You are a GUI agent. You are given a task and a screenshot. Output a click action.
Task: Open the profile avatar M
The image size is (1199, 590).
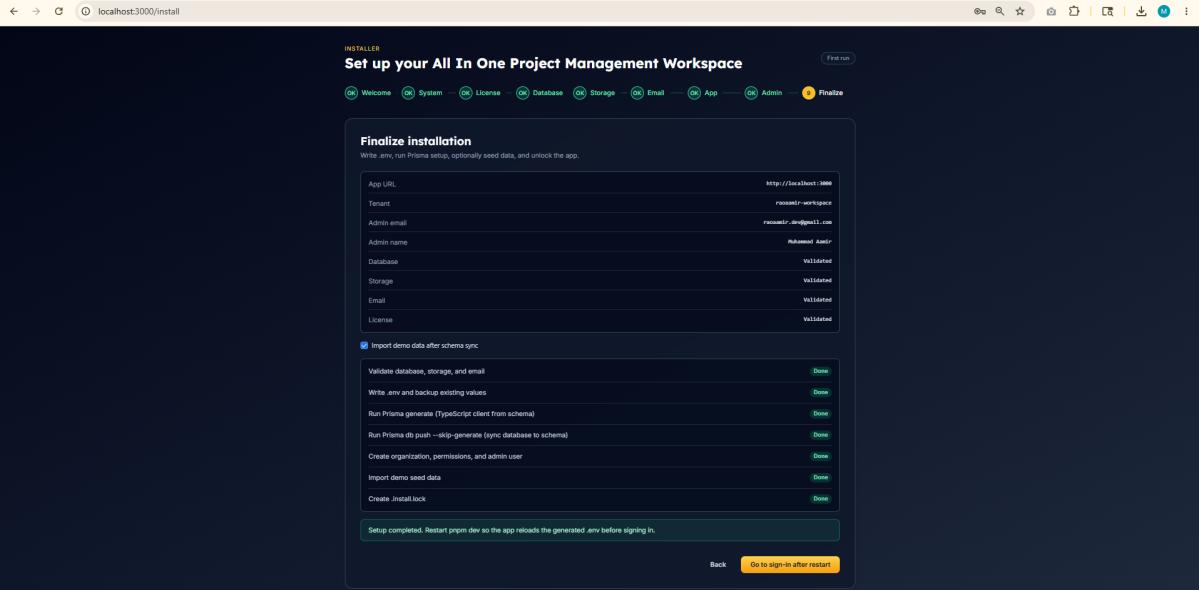[1164, 11]
